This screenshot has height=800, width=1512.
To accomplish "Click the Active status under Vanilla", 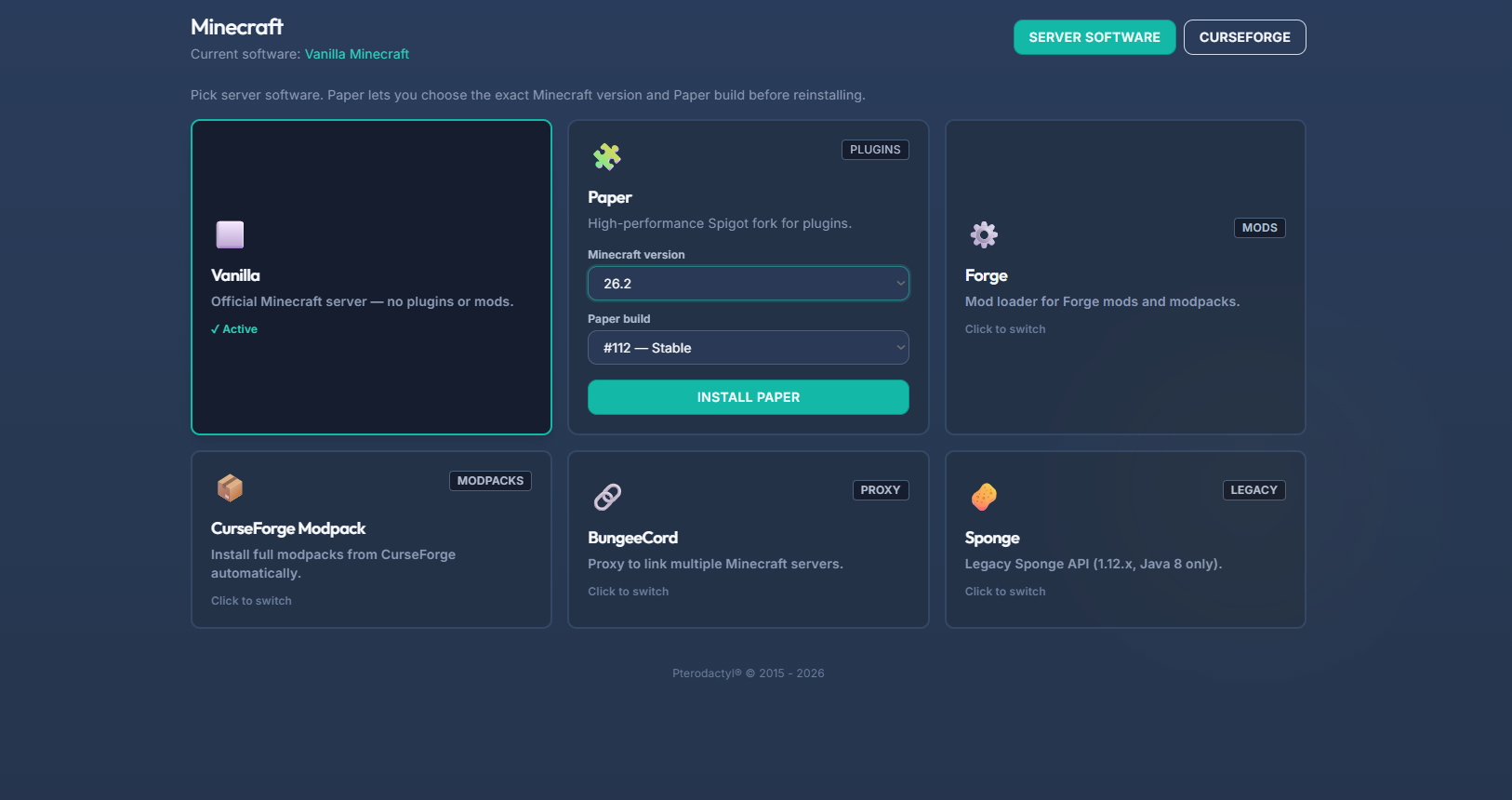I will pos(234,329).
